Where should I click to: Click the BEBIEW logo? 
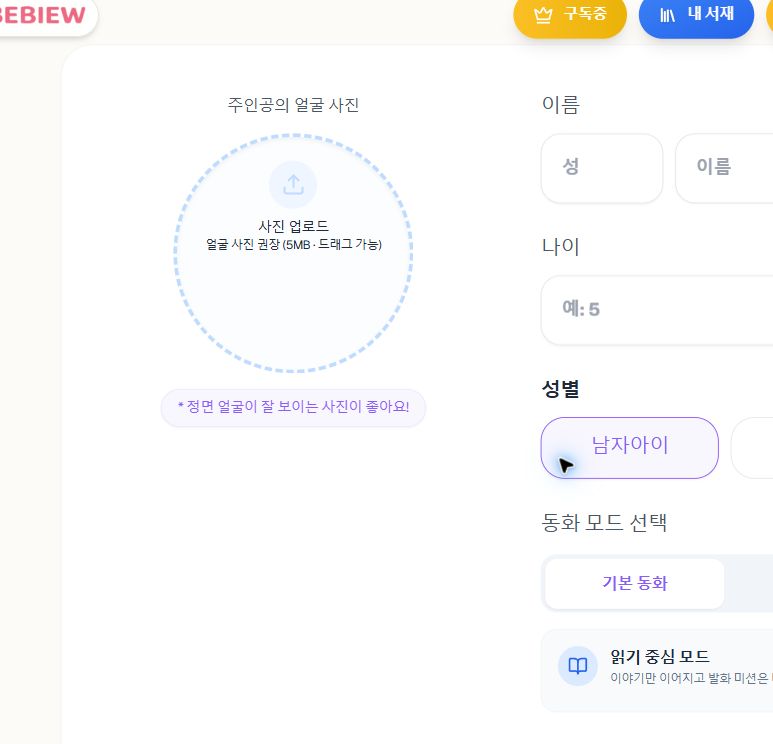41,15
